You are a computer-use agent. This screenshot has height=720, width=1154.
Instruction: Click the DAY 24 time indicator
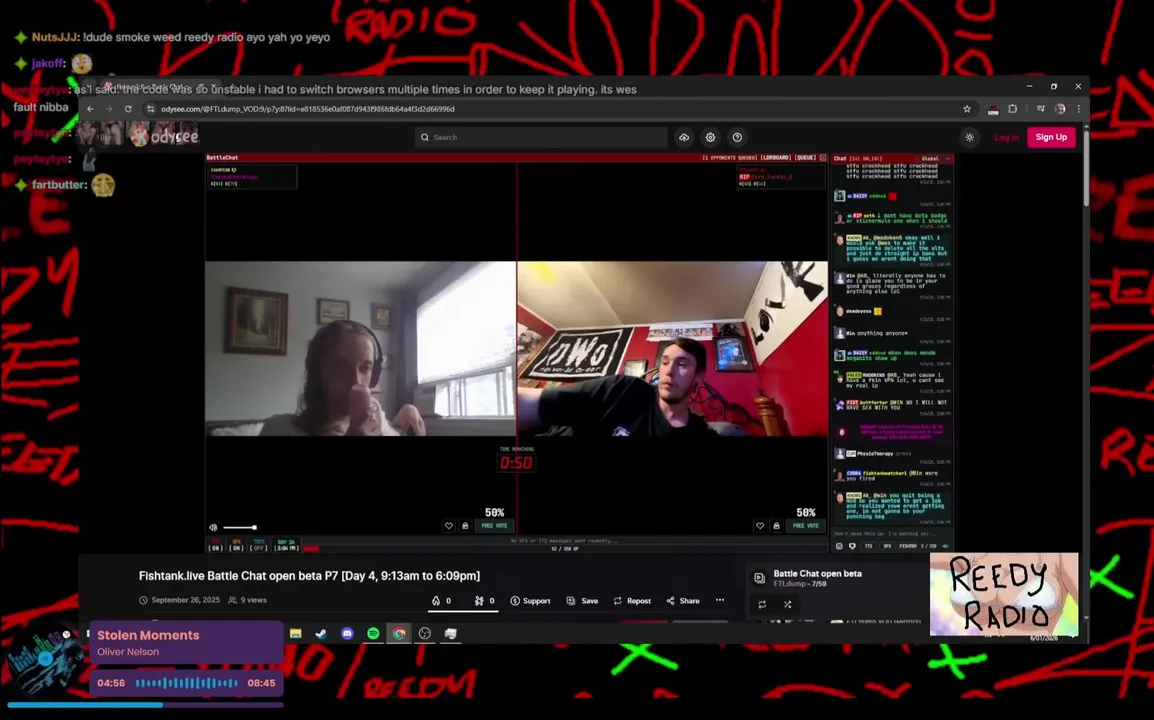286,546
